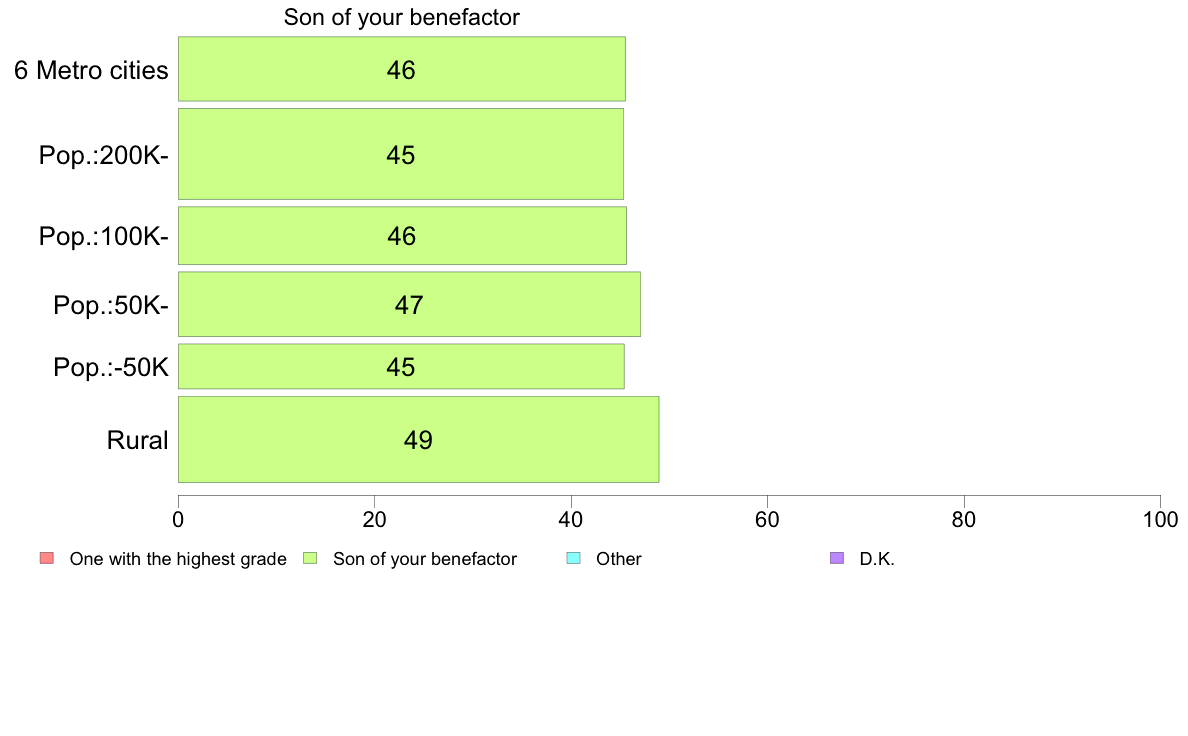Click the purple 'D.K.' legend swatch
This screenshot has height=736, width=1188.
coord(836,559)
